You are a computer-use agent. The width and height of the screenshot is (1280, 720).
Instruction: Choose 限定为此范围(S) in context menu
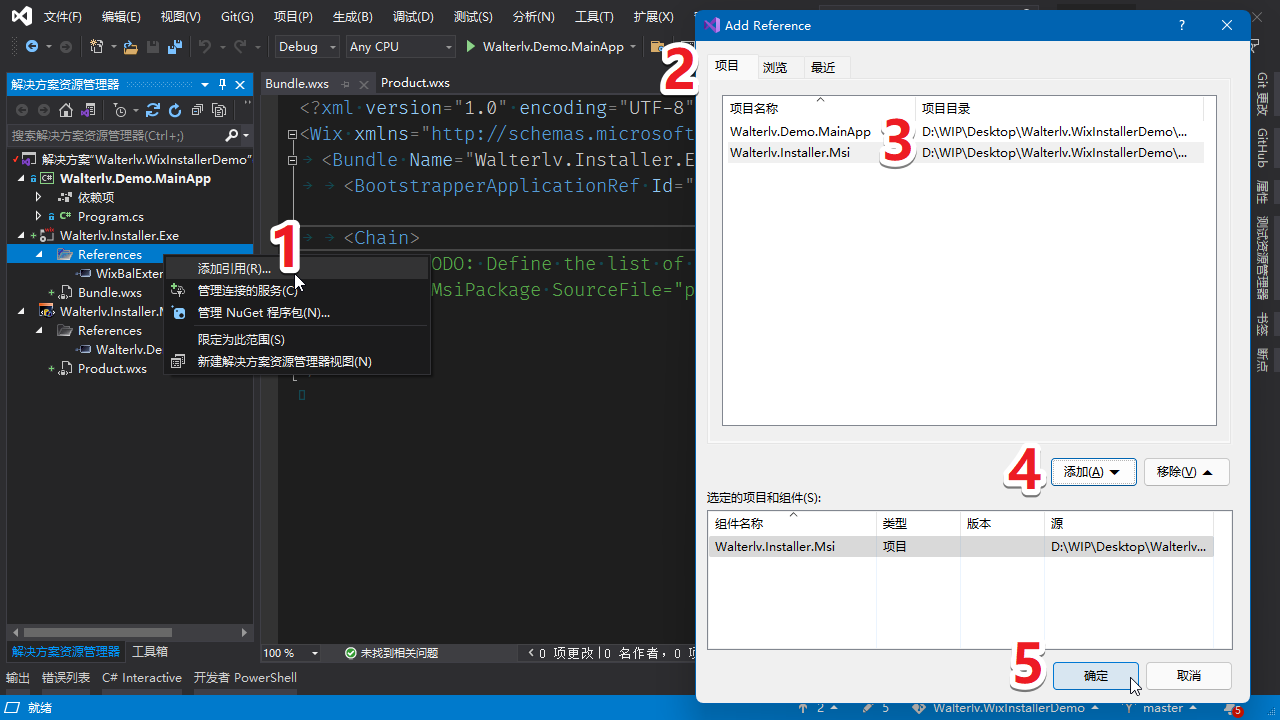297,340
